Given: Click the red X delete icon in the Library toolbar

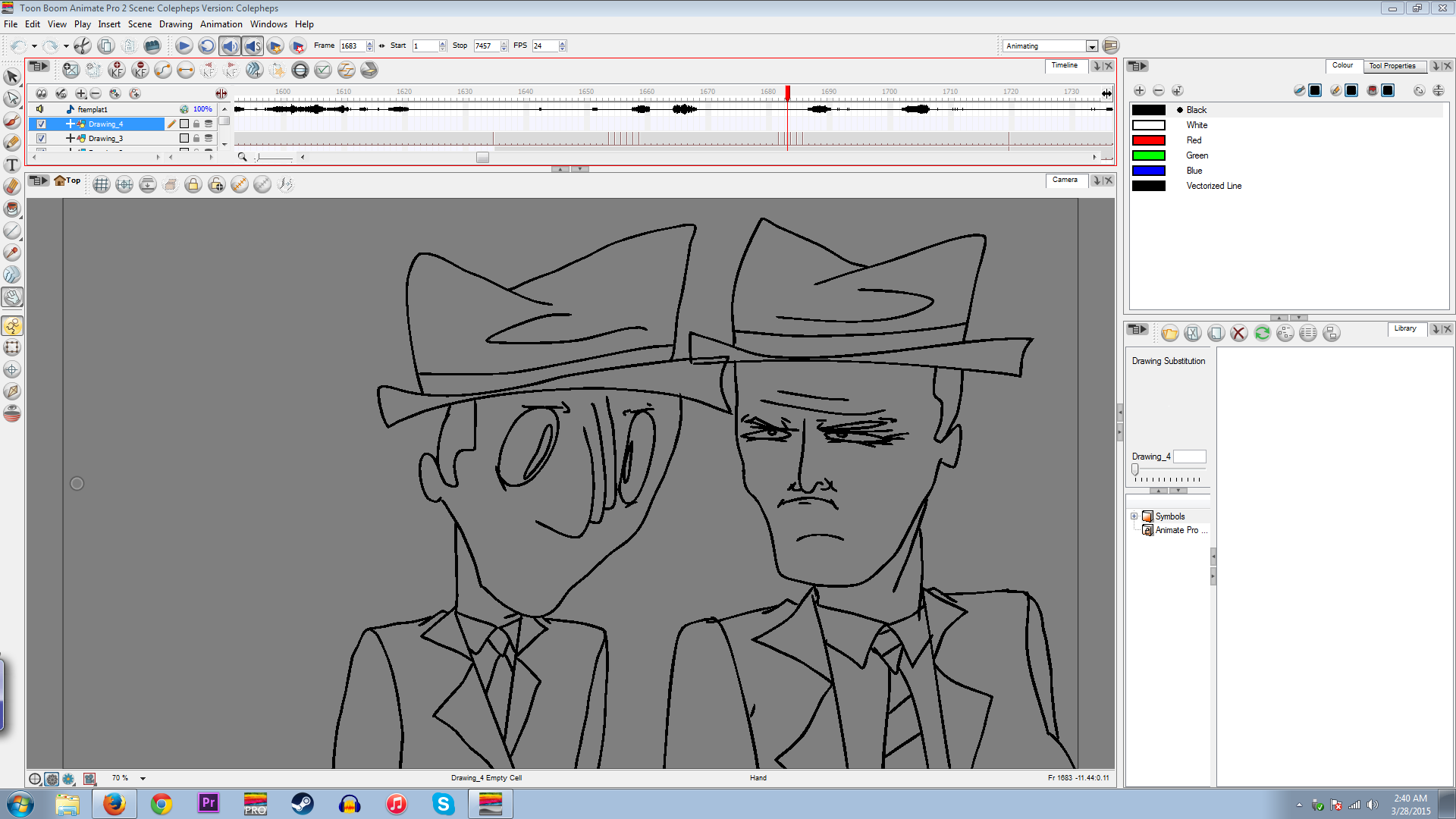Looking at the screenshot, I should [x=1238, y=333].
